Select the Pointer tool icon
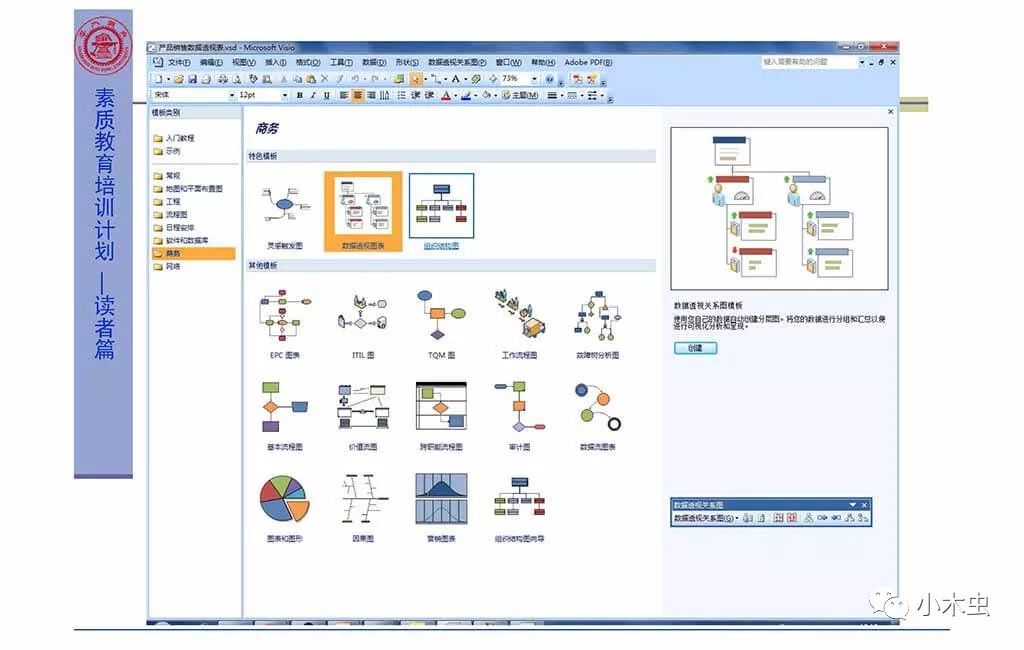This screenshot has height=650, width=1024. (415, 79)
